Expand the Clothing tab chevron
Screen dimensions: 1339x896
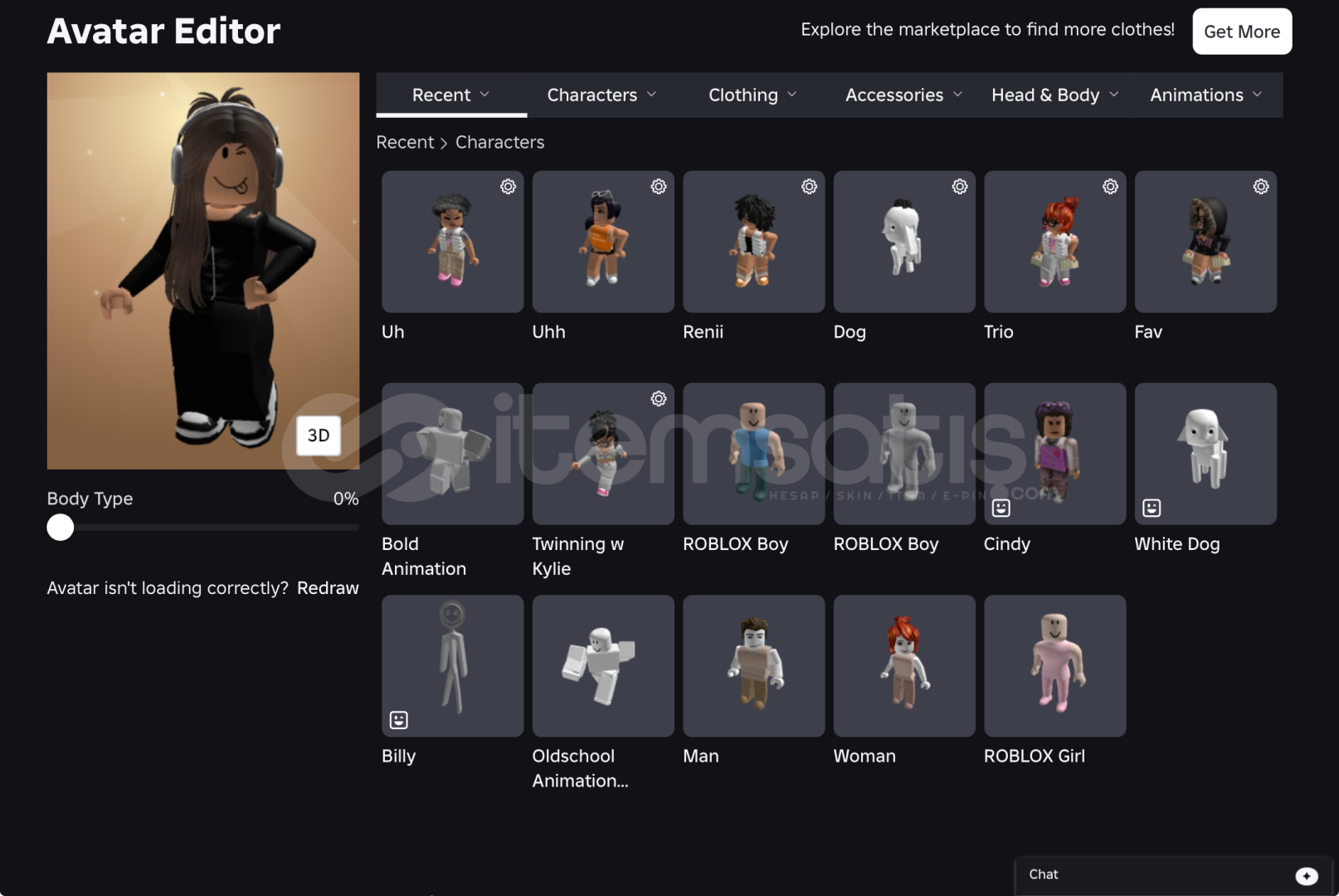[x=791, y=95]
